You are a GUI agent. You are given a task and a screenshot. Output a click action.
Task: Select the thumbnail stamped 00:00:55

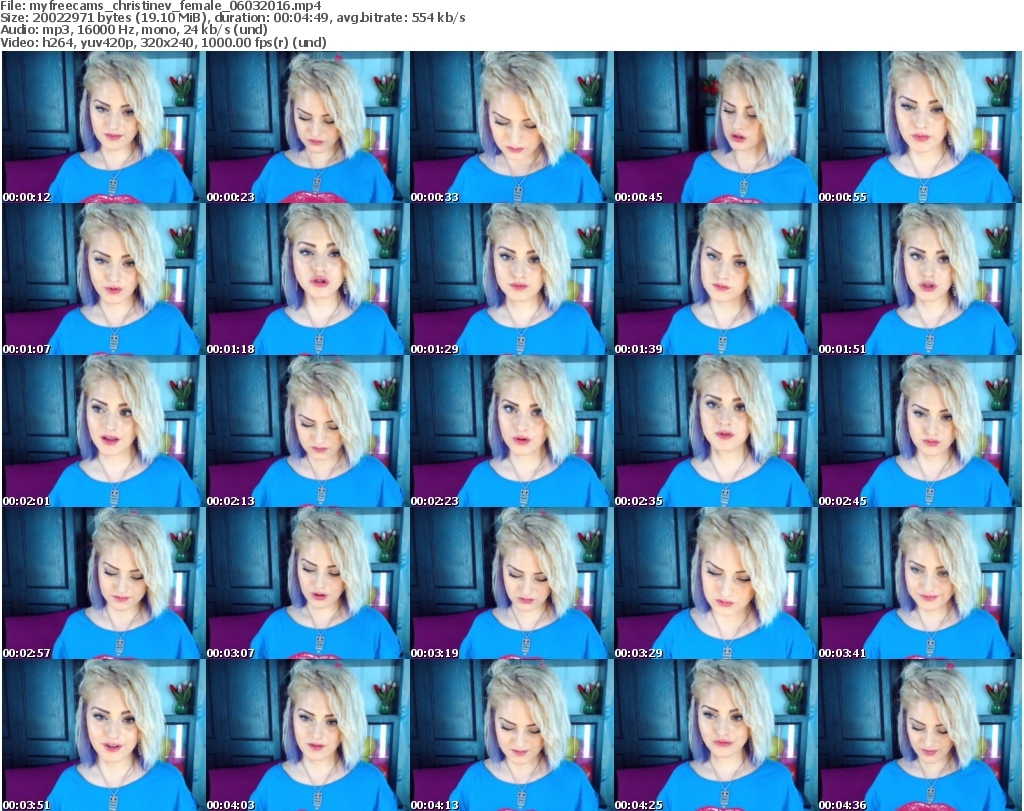tap(920, 127)
